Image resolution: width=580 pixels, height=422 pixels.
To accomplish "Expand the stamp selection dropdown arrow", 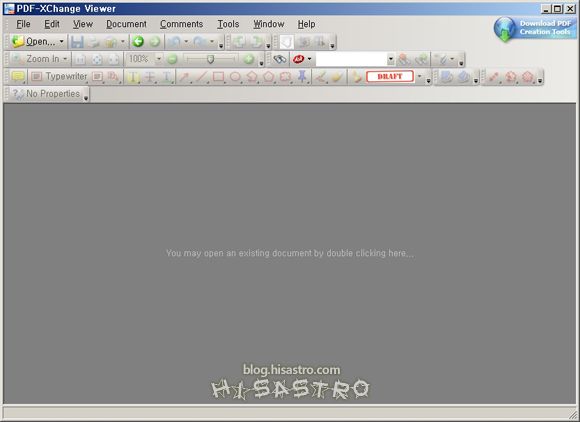I will click(419, 76).
